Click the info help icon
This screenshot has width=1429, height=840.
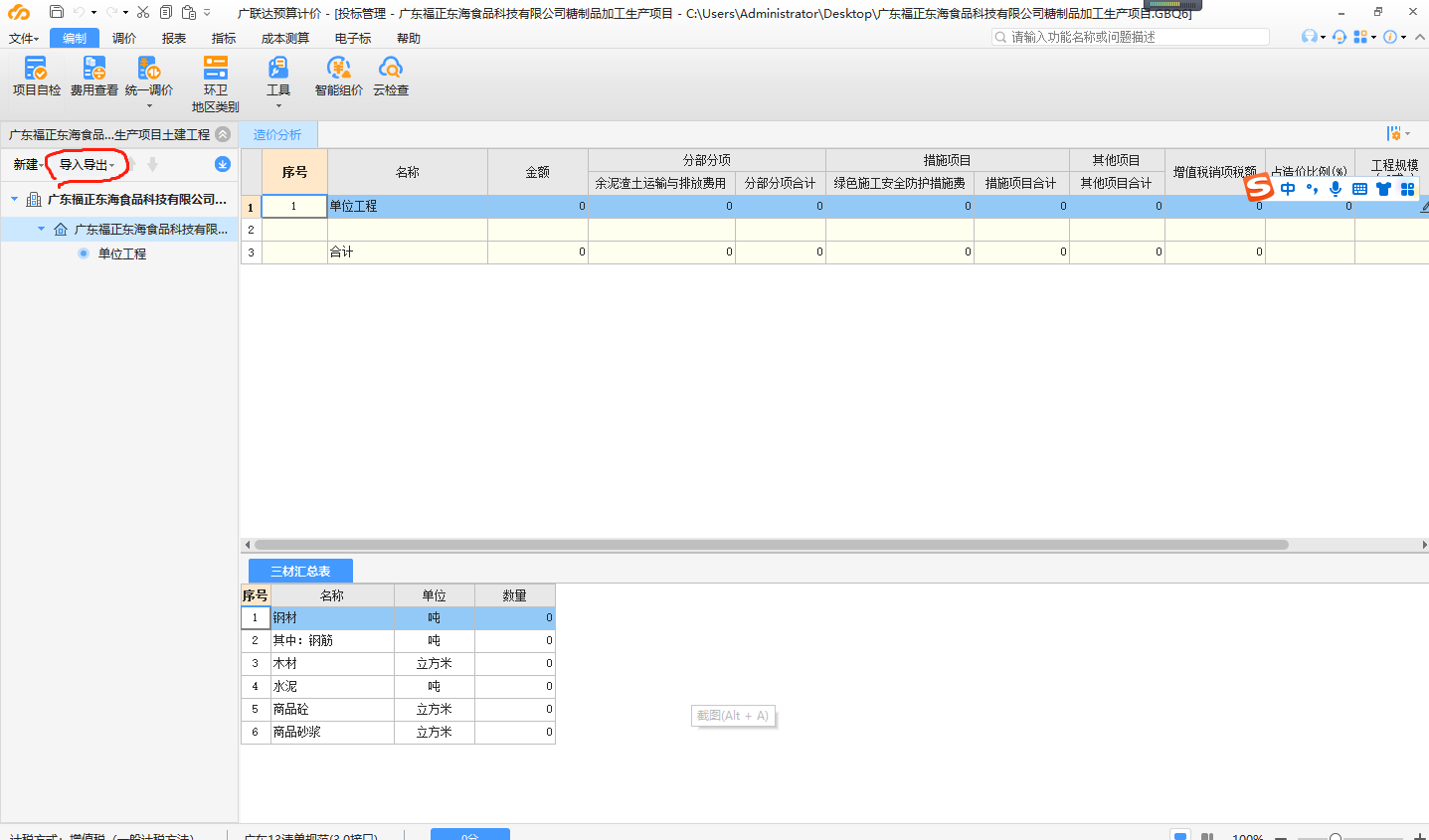(x=1390, y=37)
